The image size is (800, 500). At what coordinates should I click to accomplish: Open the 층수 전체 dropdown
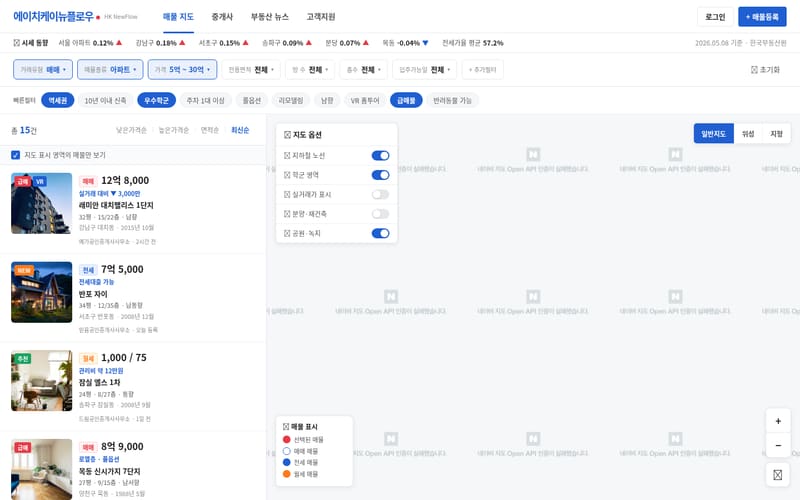pyautogui.click(x=364, y=69)
